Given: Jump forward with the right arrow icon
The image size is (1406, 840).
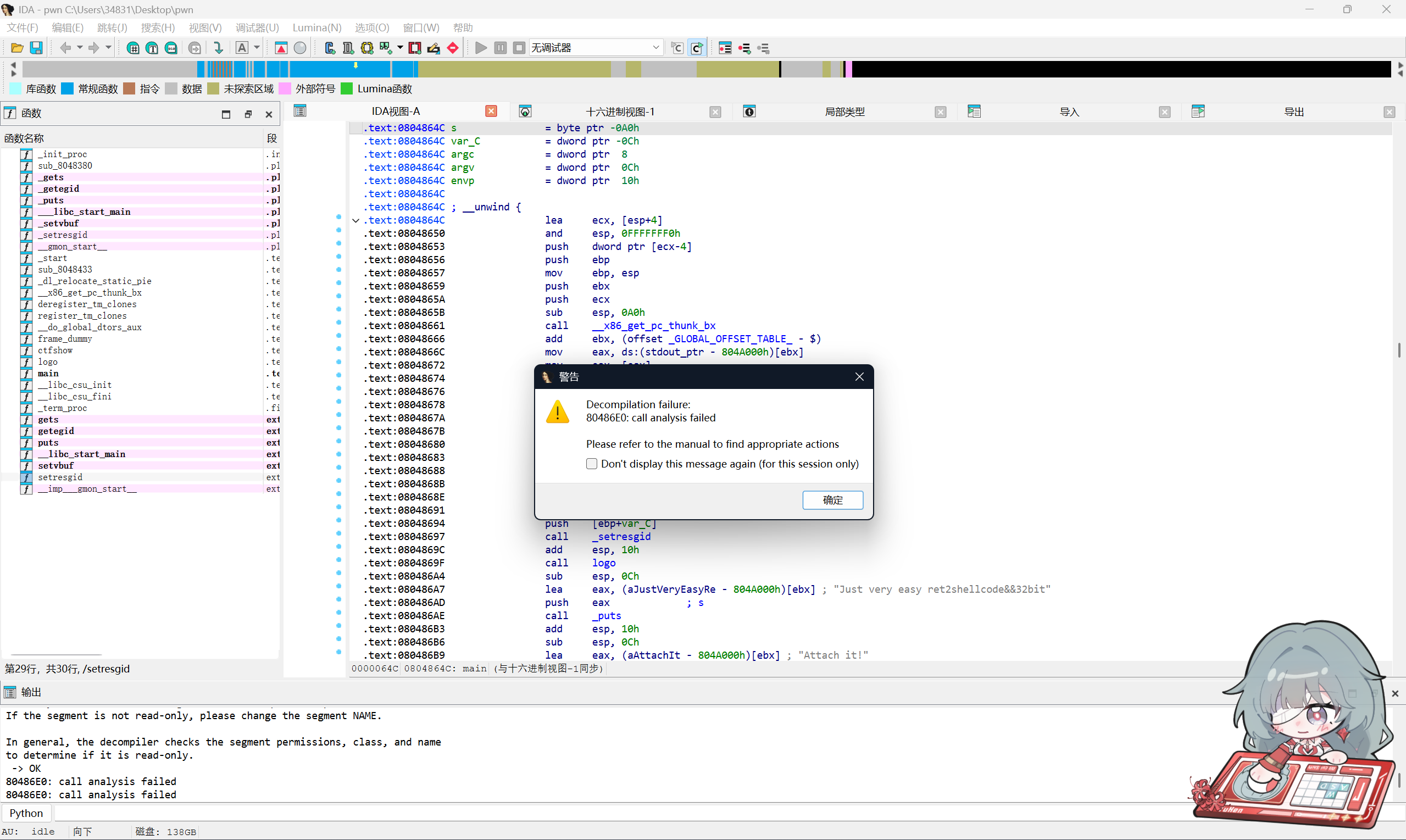Looking at the screenshot, I should tap(94, 48).
